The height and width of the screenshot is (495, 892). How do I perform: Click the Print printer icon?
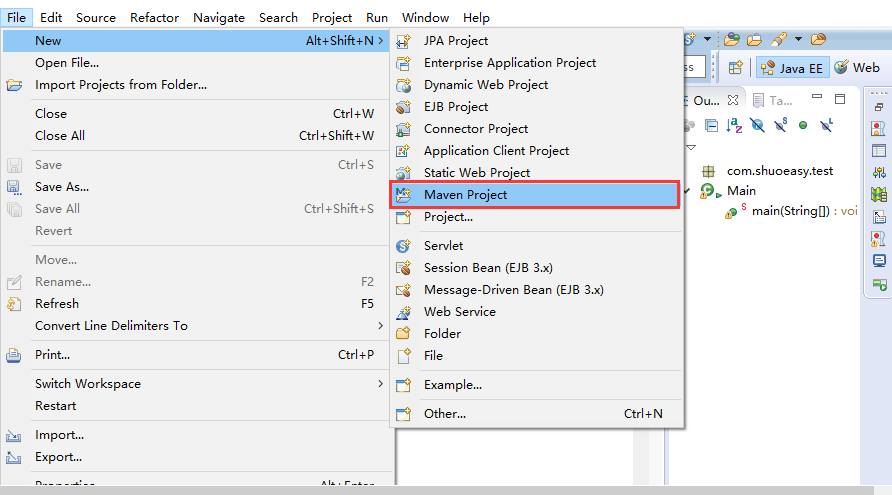[x=14, y=356]
